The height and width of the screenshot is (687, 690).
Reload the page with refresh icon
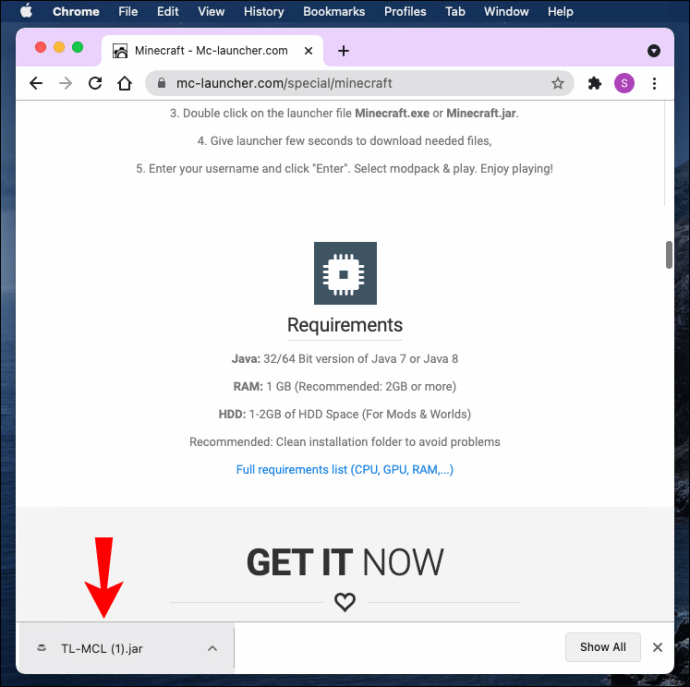95,83
